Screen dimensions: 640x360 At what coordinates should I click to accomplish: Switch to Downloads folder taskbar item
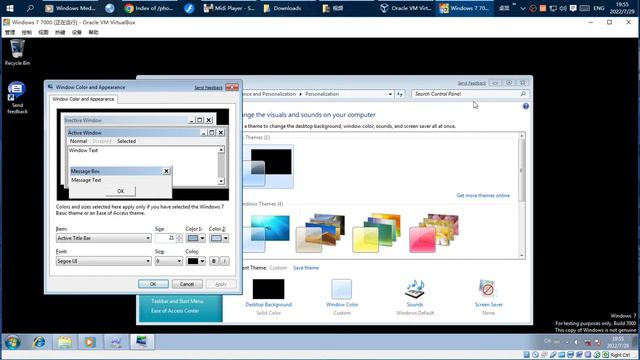[282, 8]
